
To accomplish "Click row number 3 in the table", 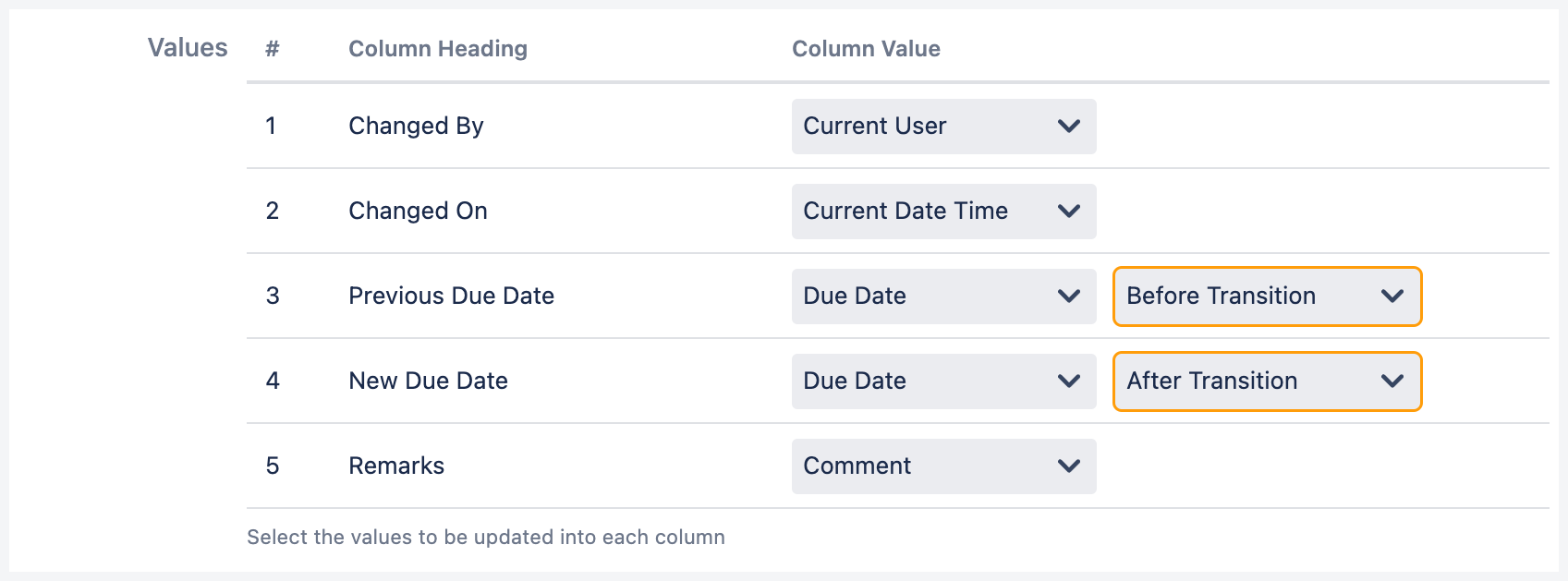I will (x=273, y=297).
